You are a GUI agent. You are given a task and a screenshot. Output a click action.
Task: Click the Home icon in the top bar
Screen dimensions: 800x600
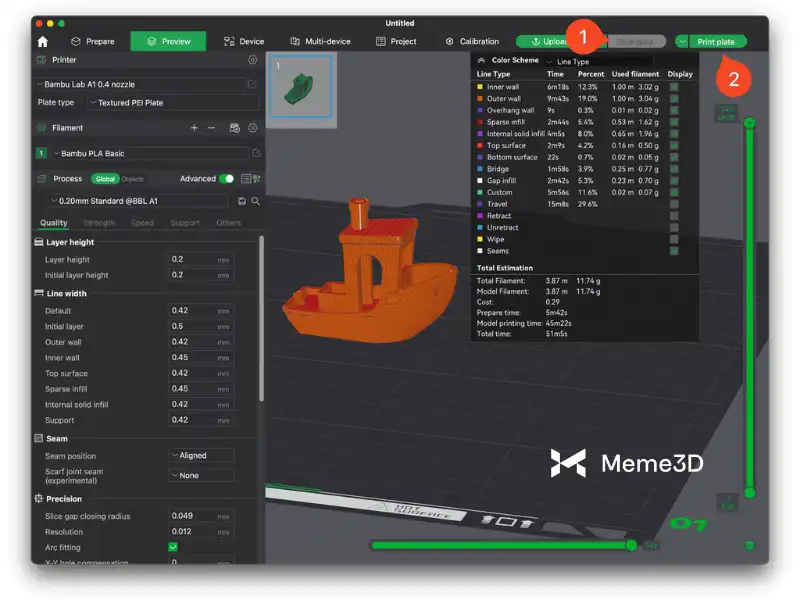point(42,42)
